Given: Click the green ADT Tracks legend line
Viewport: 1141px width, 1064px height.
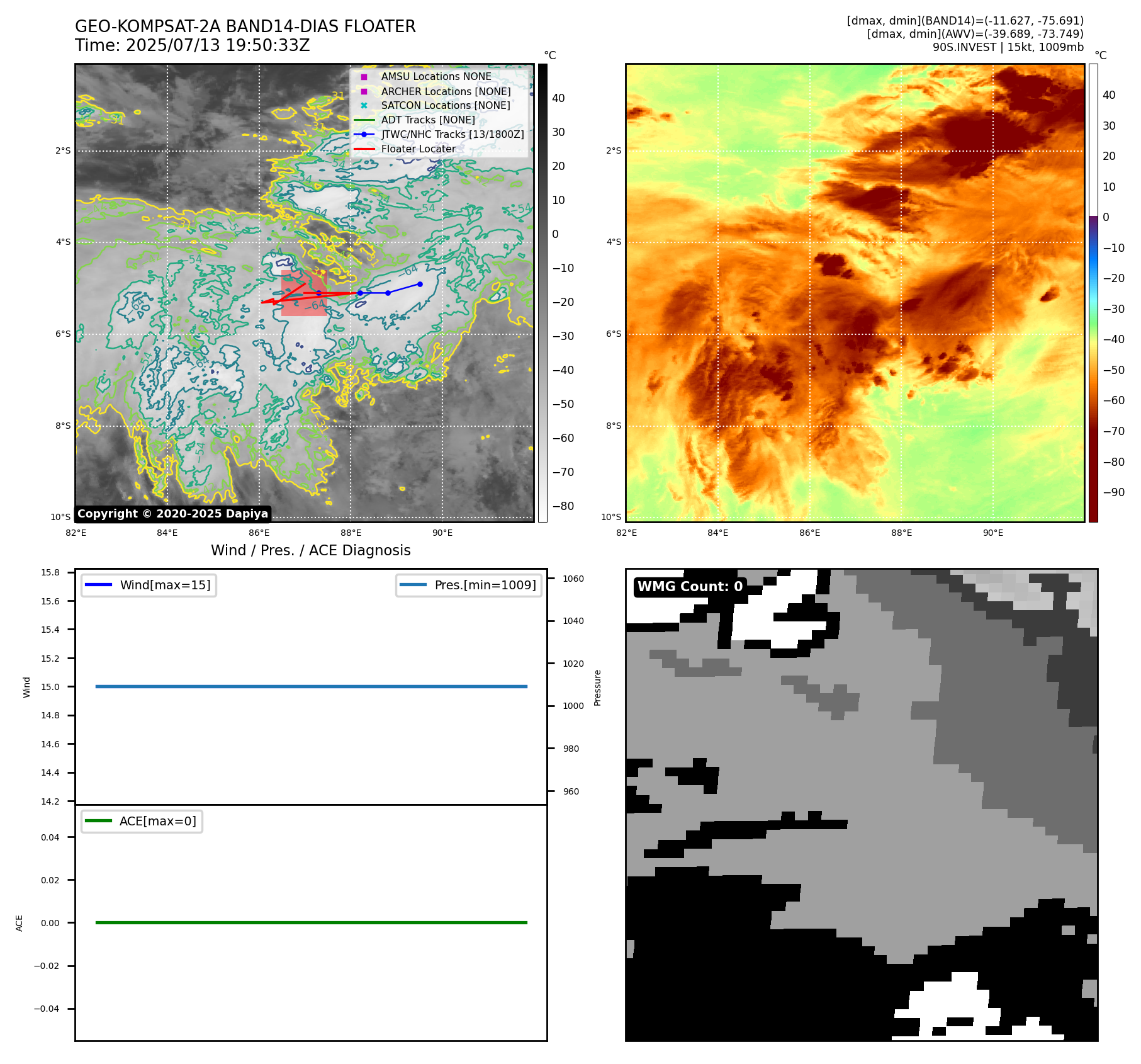Looking at the screenshot, I should 364,120.
